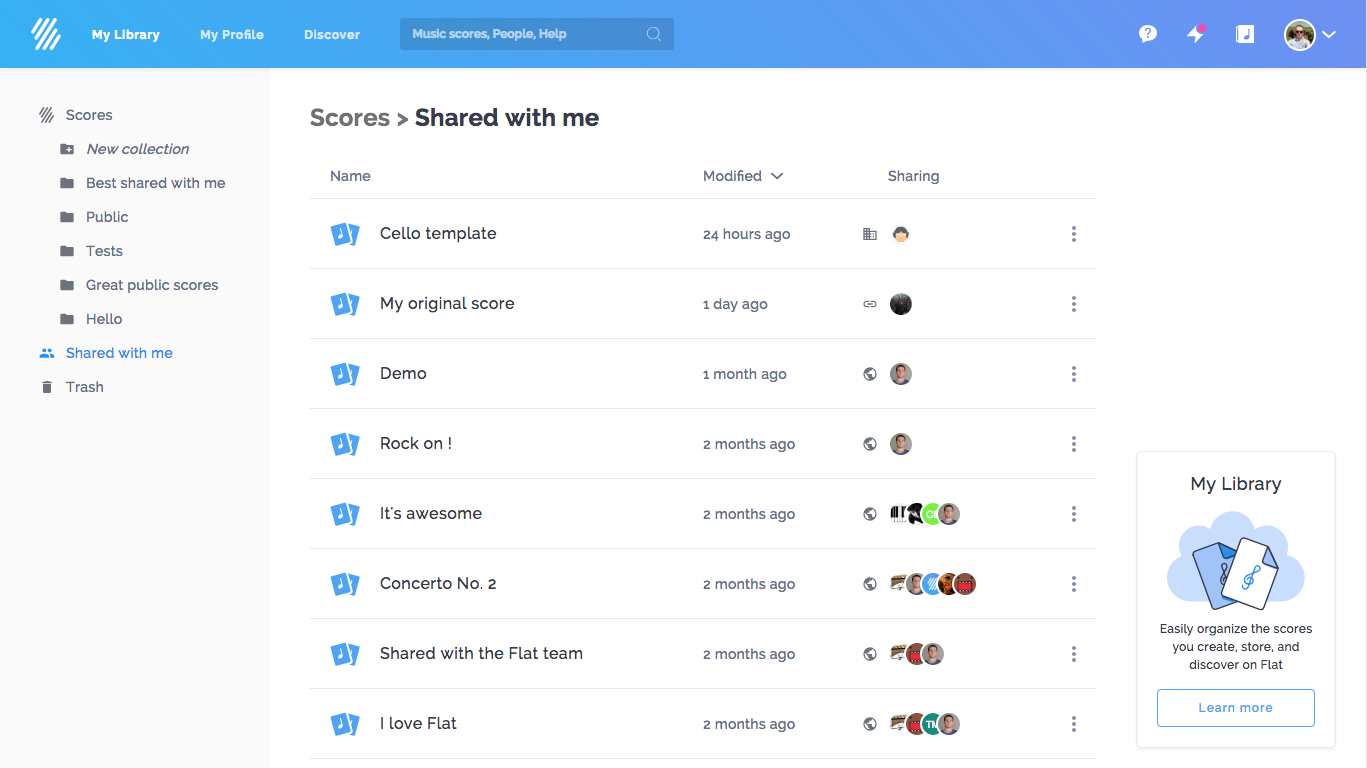Click the Scores logo icon in sidebar
This screenshot has height=768, width=1367.
(x=46, y=115)
